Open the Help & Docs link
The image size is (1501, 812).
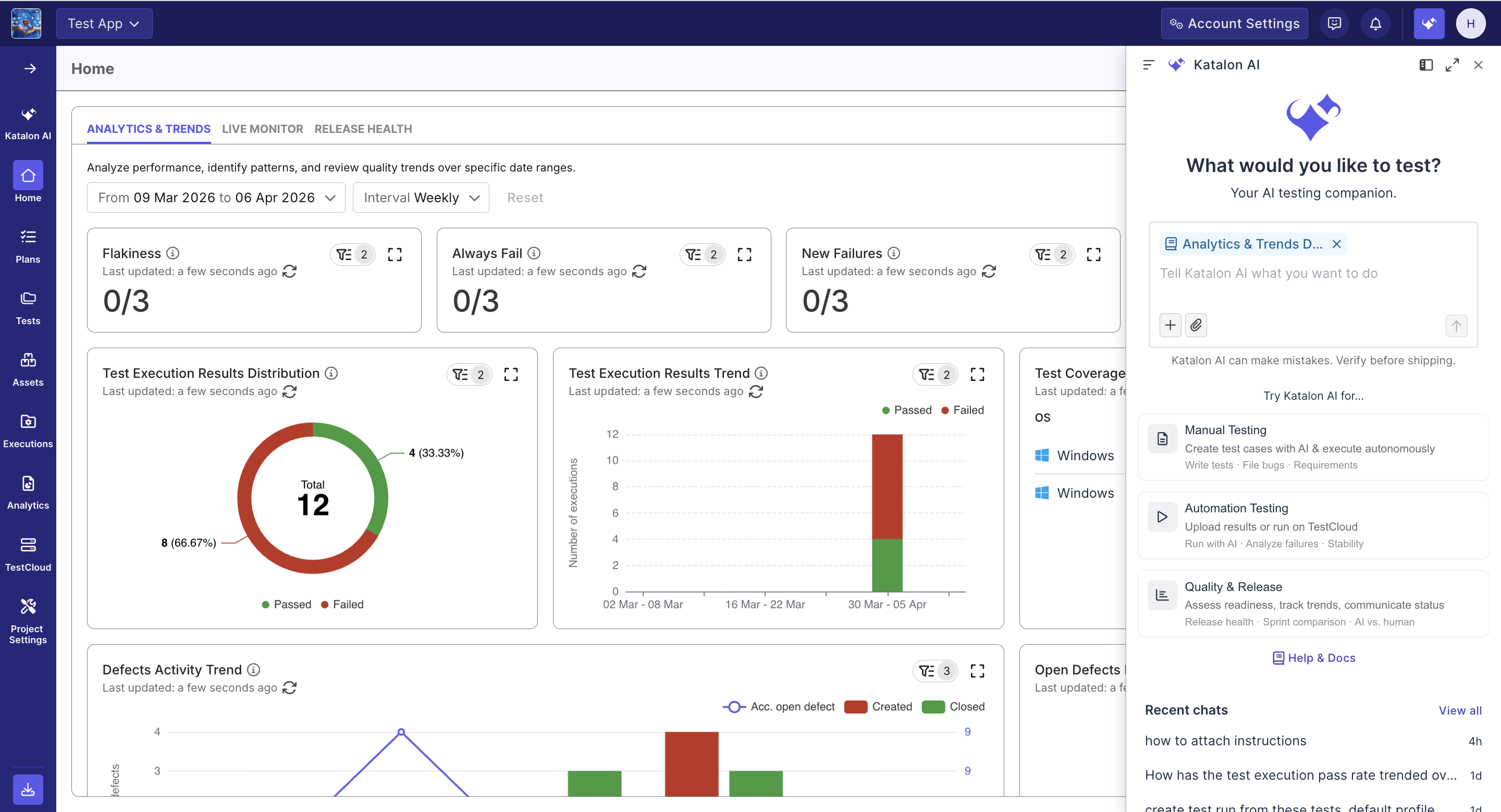pos(1313,658)
